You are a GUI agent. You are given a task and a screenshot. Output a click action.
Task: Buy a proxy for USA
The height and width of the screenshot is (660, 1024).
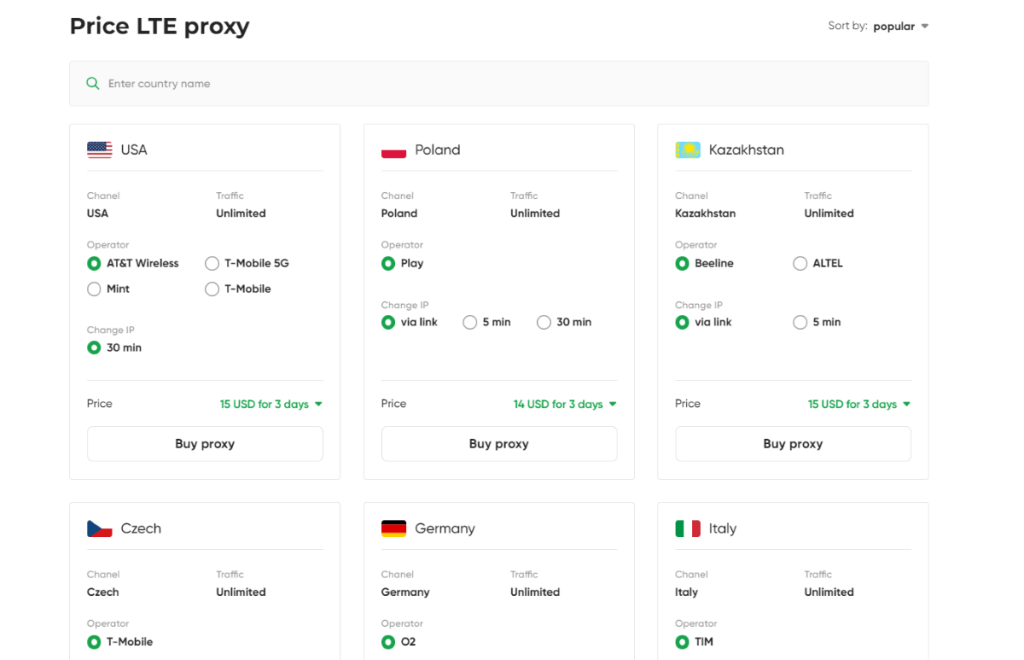pos(204,443)
